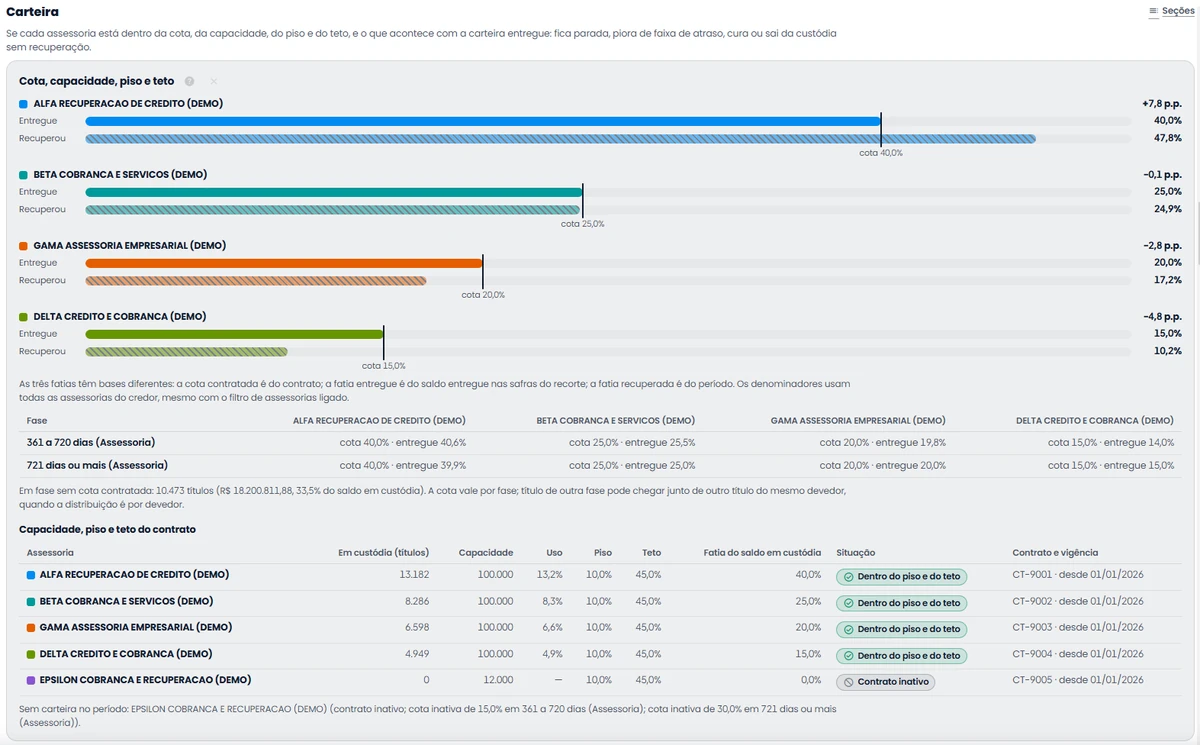Click the 'Contrato inativo' badge for EPSILON
Image resolution: width=1200 pixels, height=745 pixels.
(885, 682)
